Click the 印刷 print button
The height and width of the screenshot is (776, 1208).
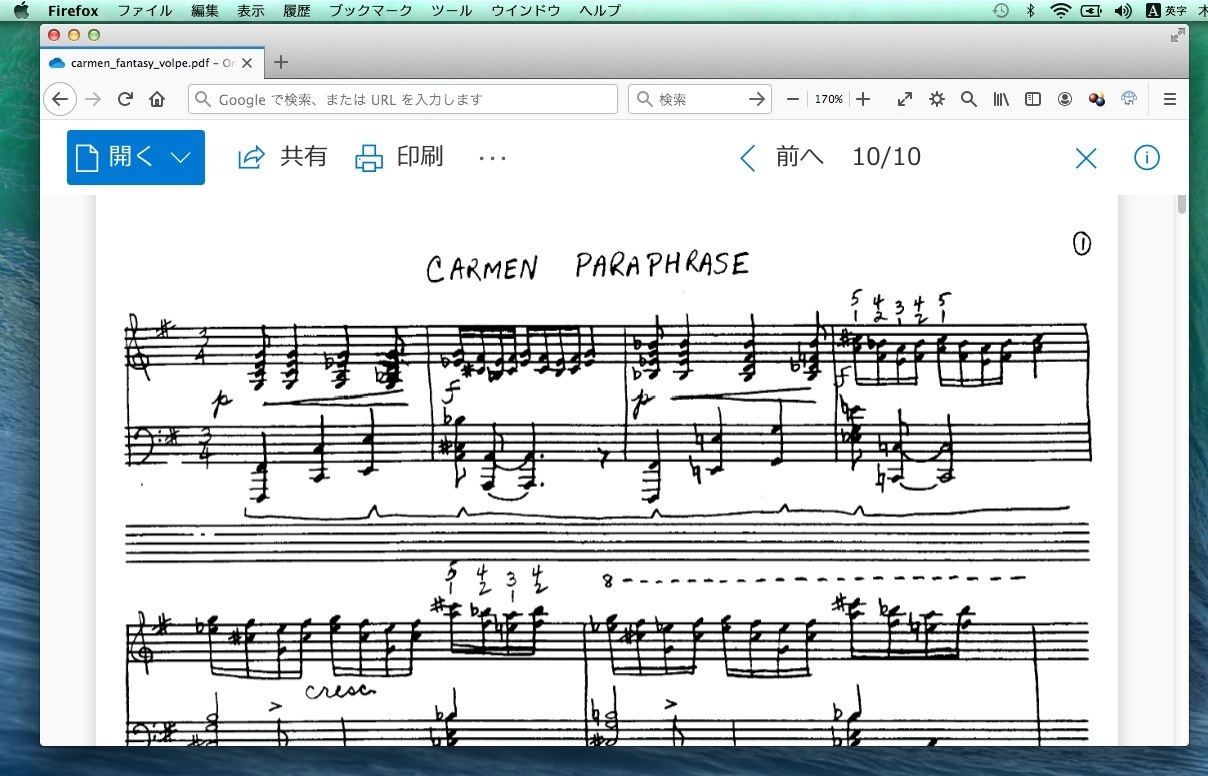click(x=400, y=157)
